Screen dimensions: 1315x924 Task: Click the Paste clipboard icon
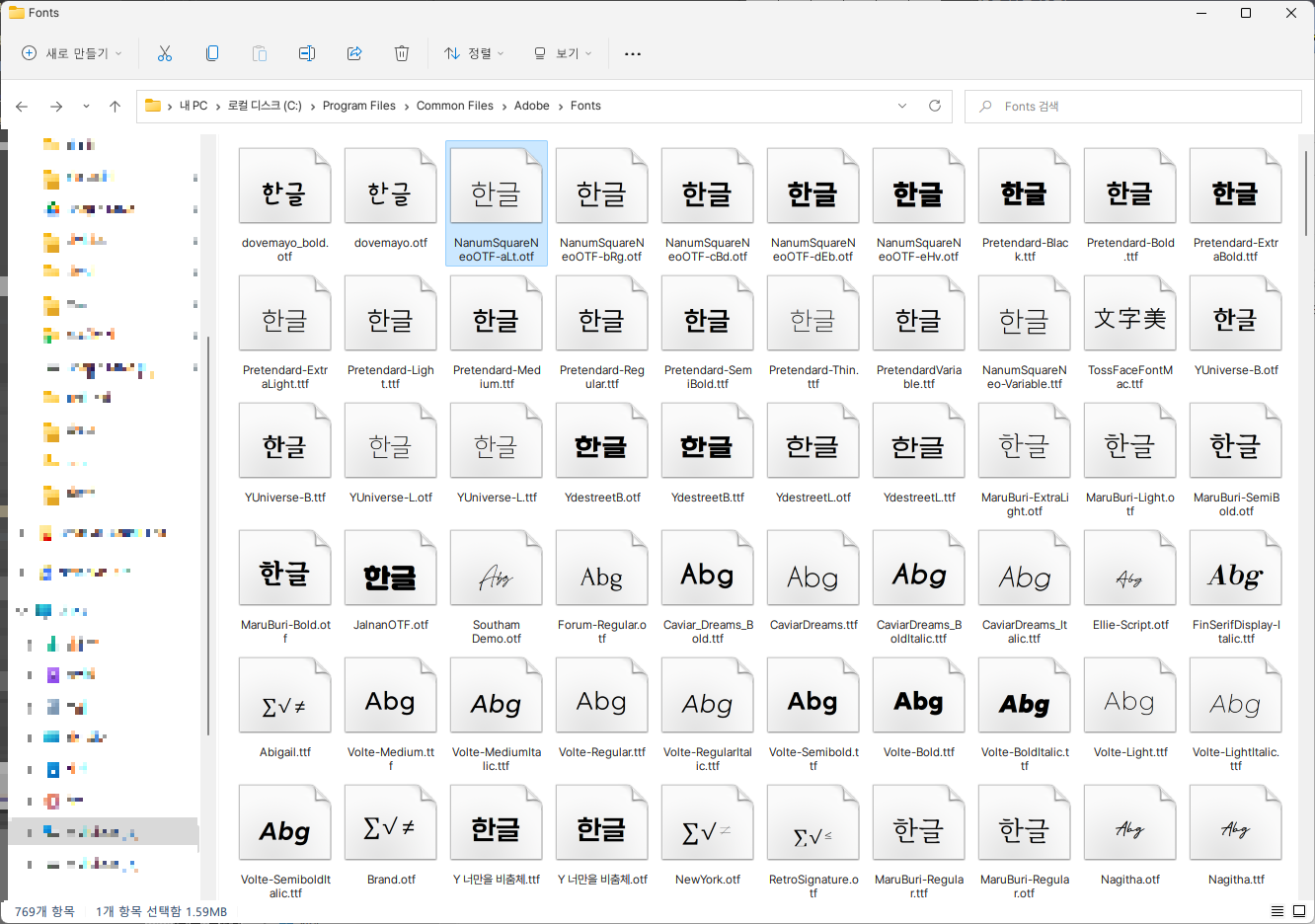click(x=260, y=53)
